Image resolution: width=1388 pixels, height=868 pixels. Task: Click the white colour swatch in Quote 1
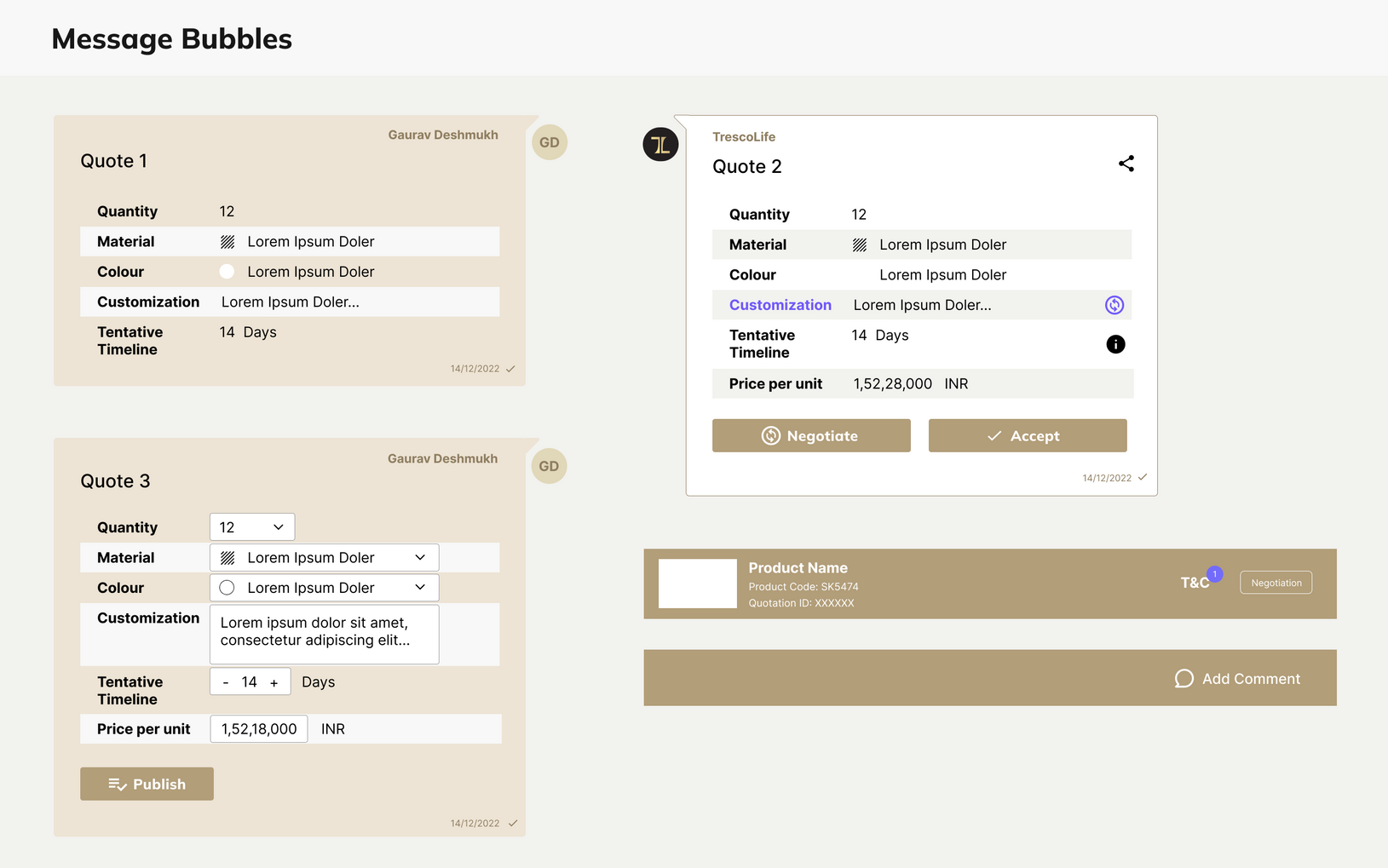227,272
